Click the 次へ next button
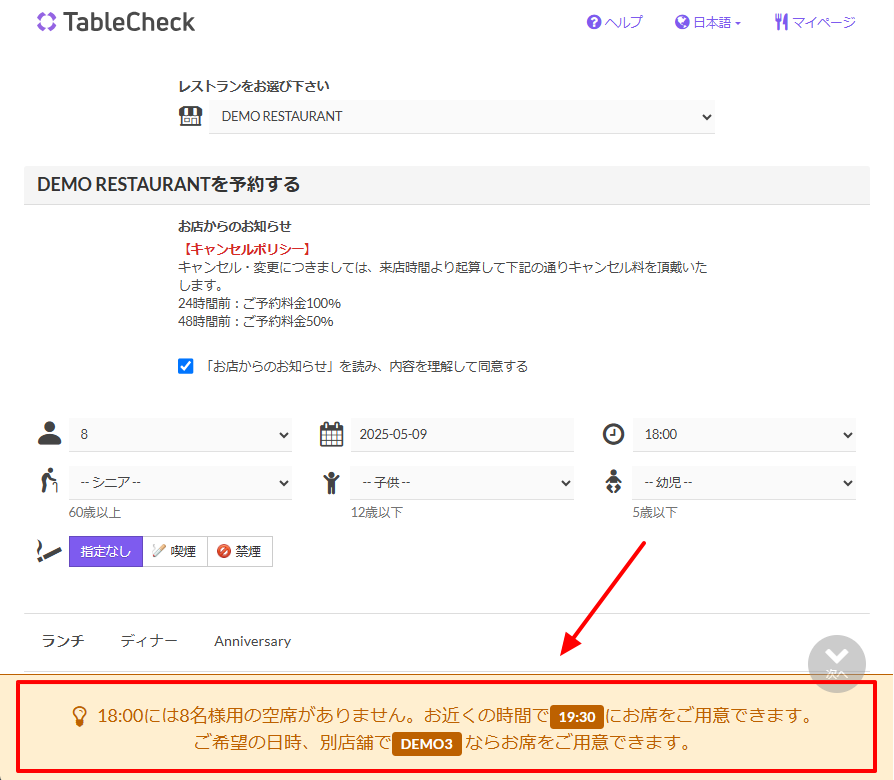 click(836, 664)
